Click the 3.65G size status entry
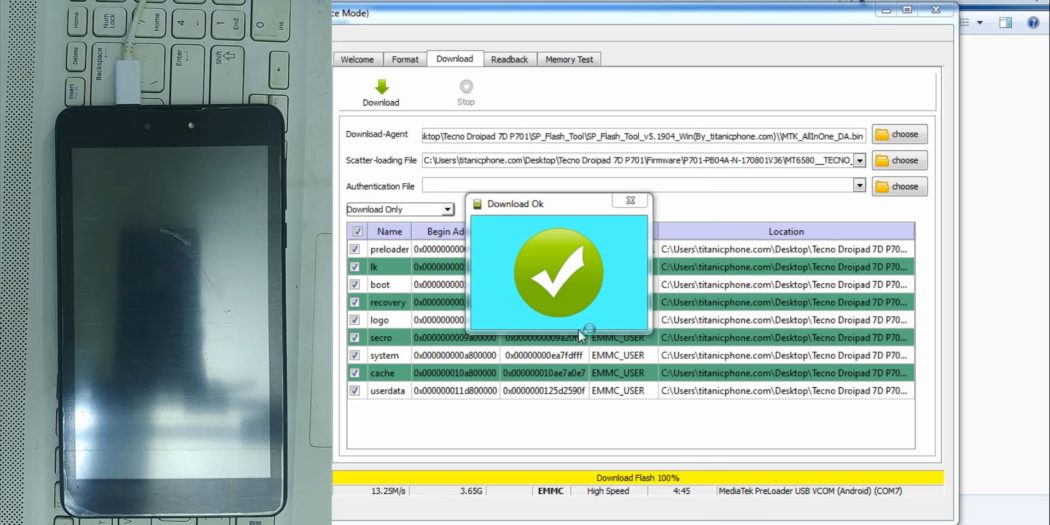Viewport: 1050px width, 525px height. pyautogui.click(x=471, y=491)
